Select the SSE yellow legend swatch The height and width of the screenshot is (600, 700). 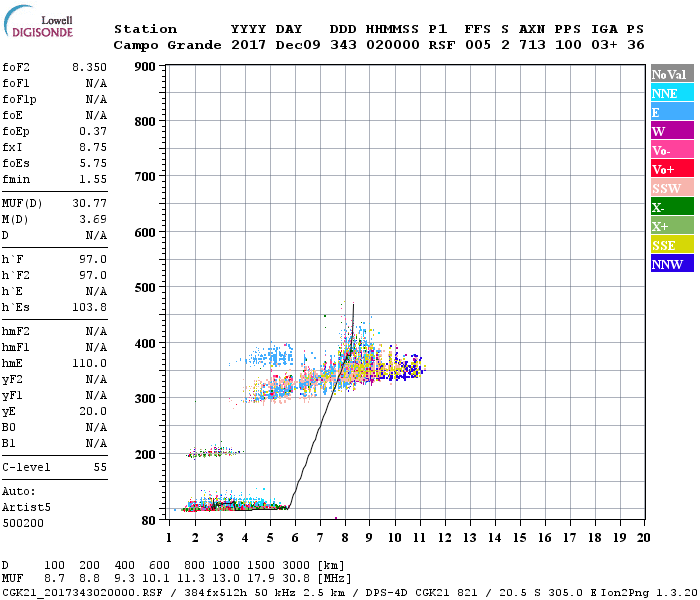coord(672,245)
